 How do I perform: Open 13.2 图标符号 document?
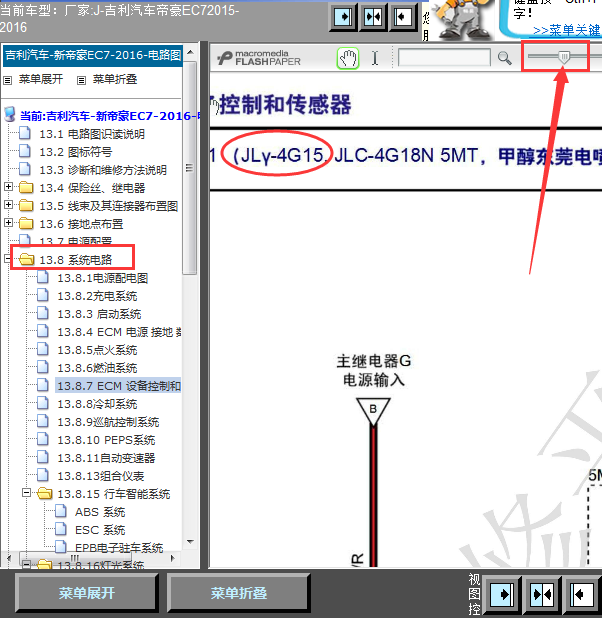tap(76, 152)
